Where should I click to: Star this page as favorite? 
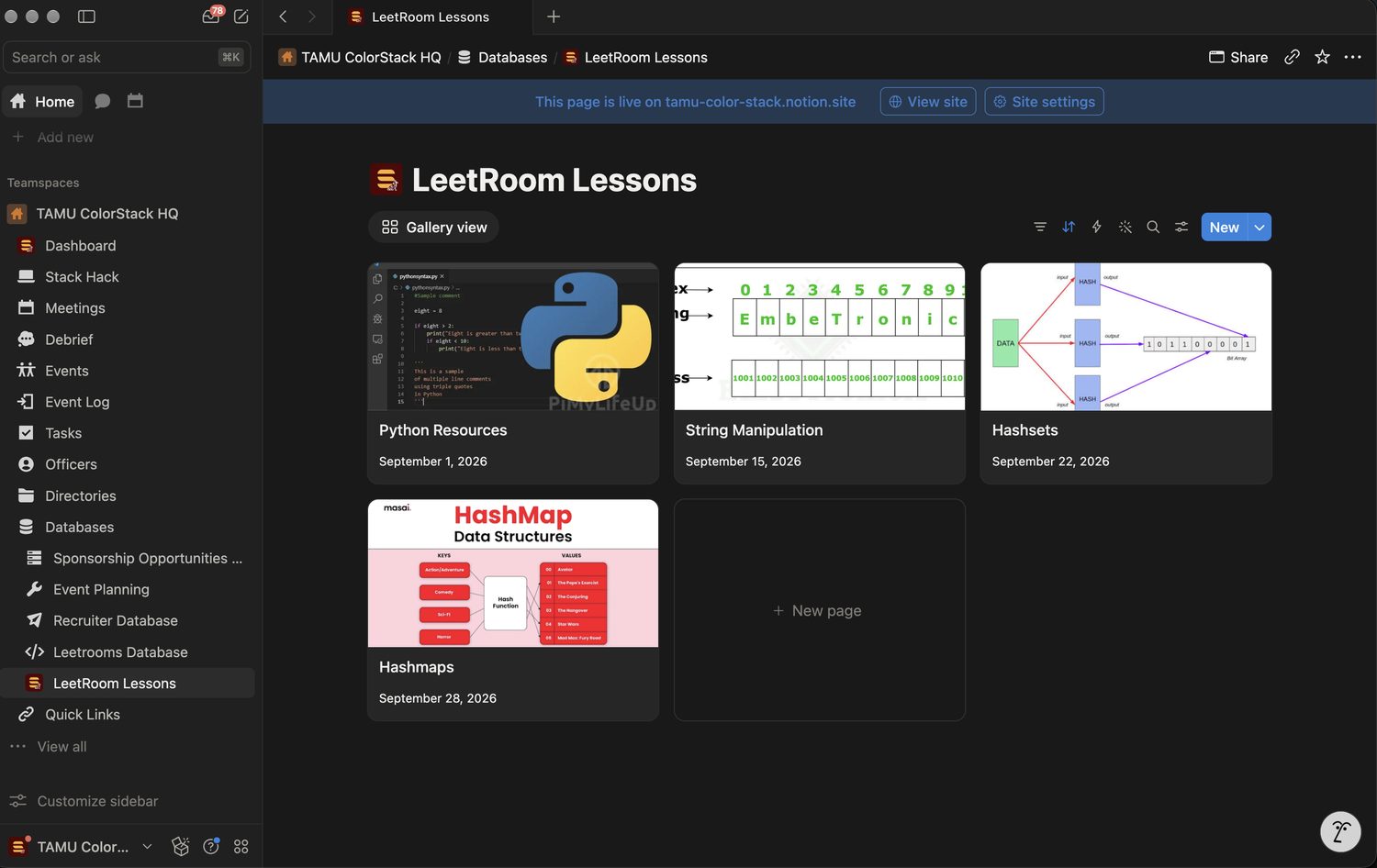click(x=1322, y=57)
